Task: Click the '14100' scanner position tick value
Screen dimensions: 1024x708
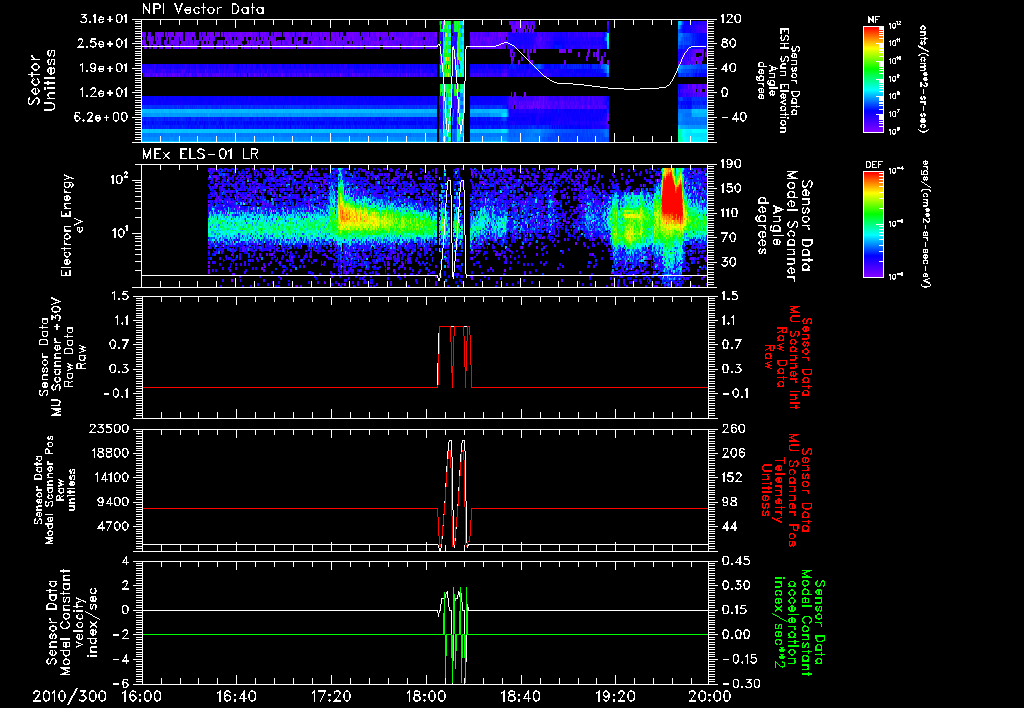Action: 110,477
